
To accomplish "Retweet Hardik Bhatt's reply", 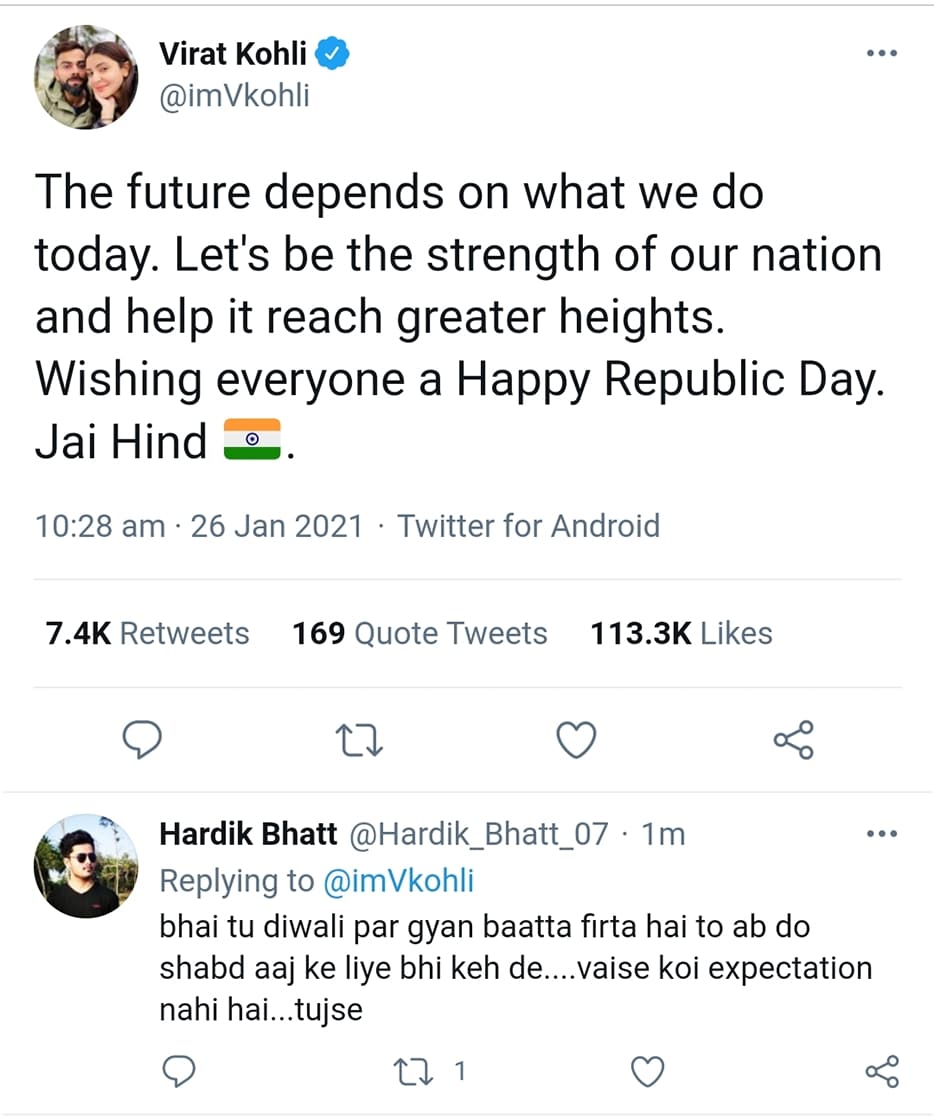I will tap(413, 1072).
